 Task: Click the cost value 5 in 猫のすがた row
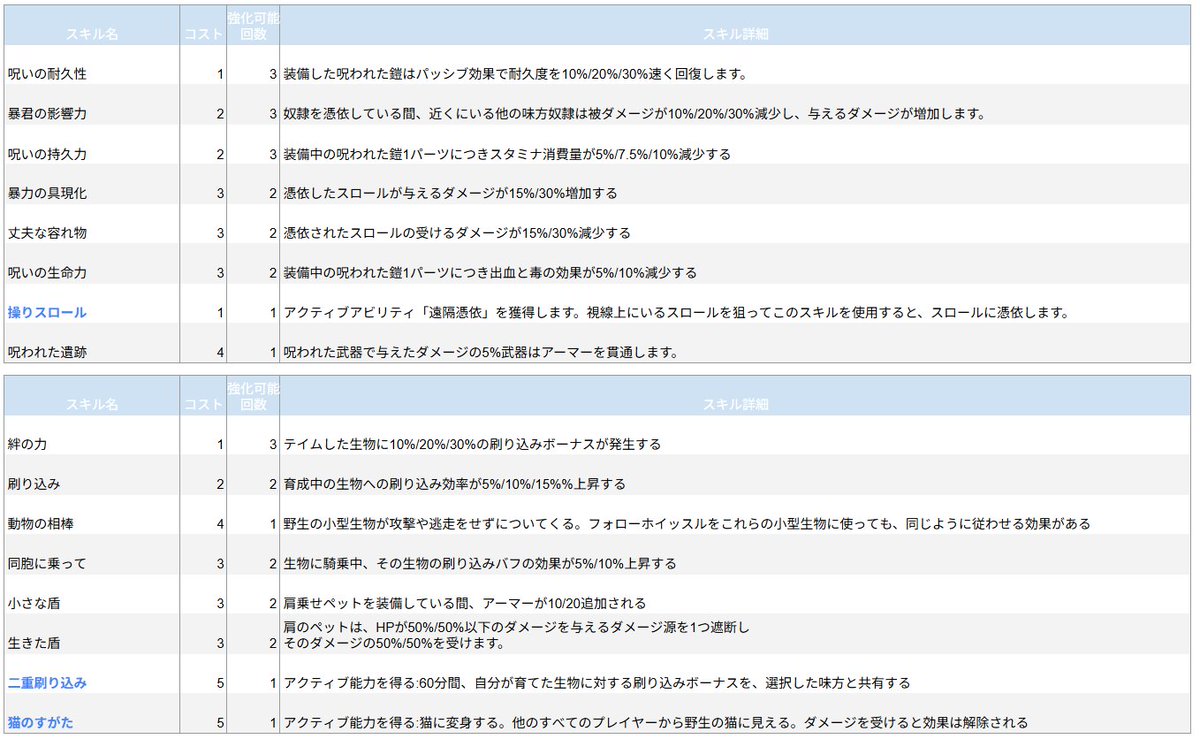pos(220,722)
